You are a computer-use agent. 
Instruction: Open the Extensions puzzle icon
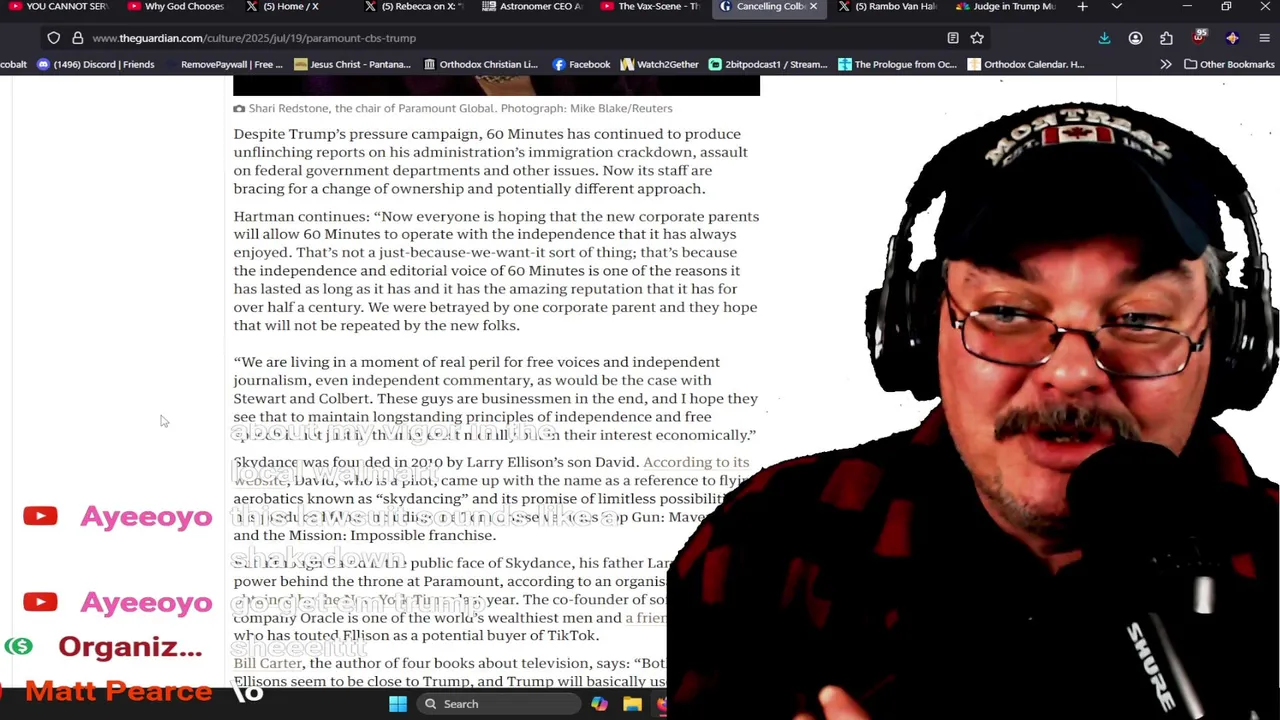pos(1166,38)
